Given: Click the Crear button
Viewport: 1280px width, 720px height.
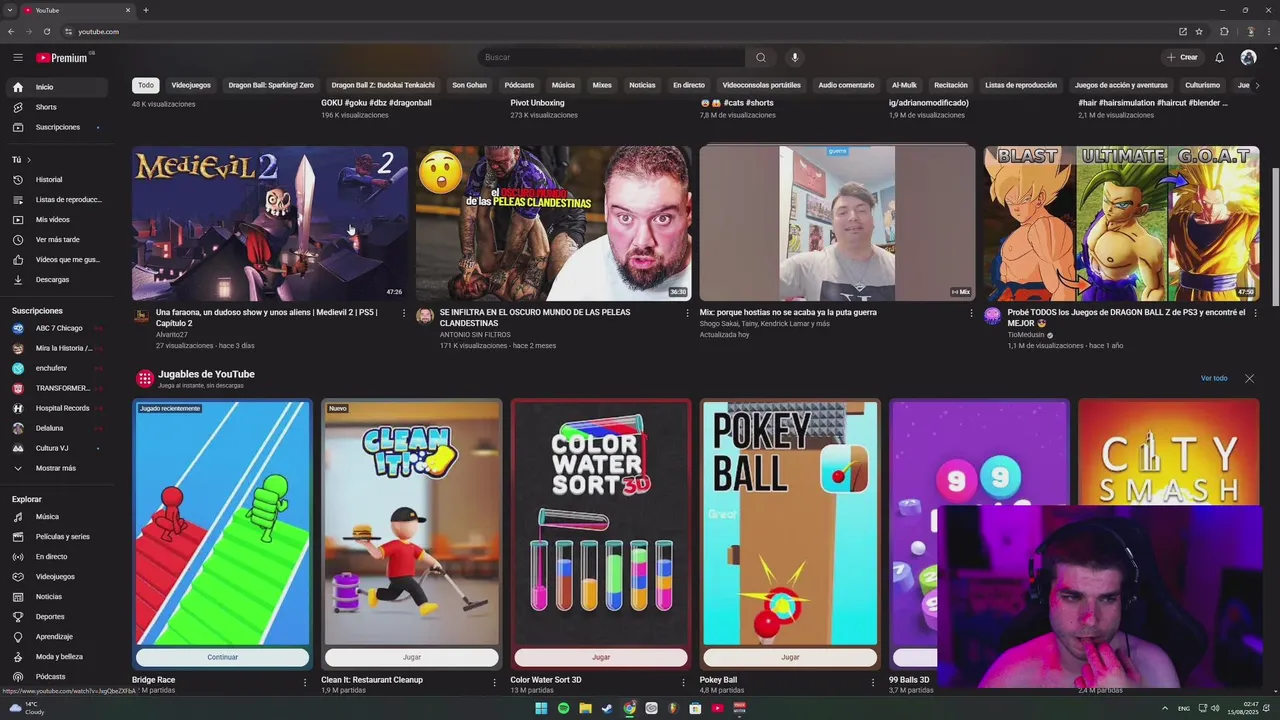Looking at the screenshot, I should click(1182, 57).
